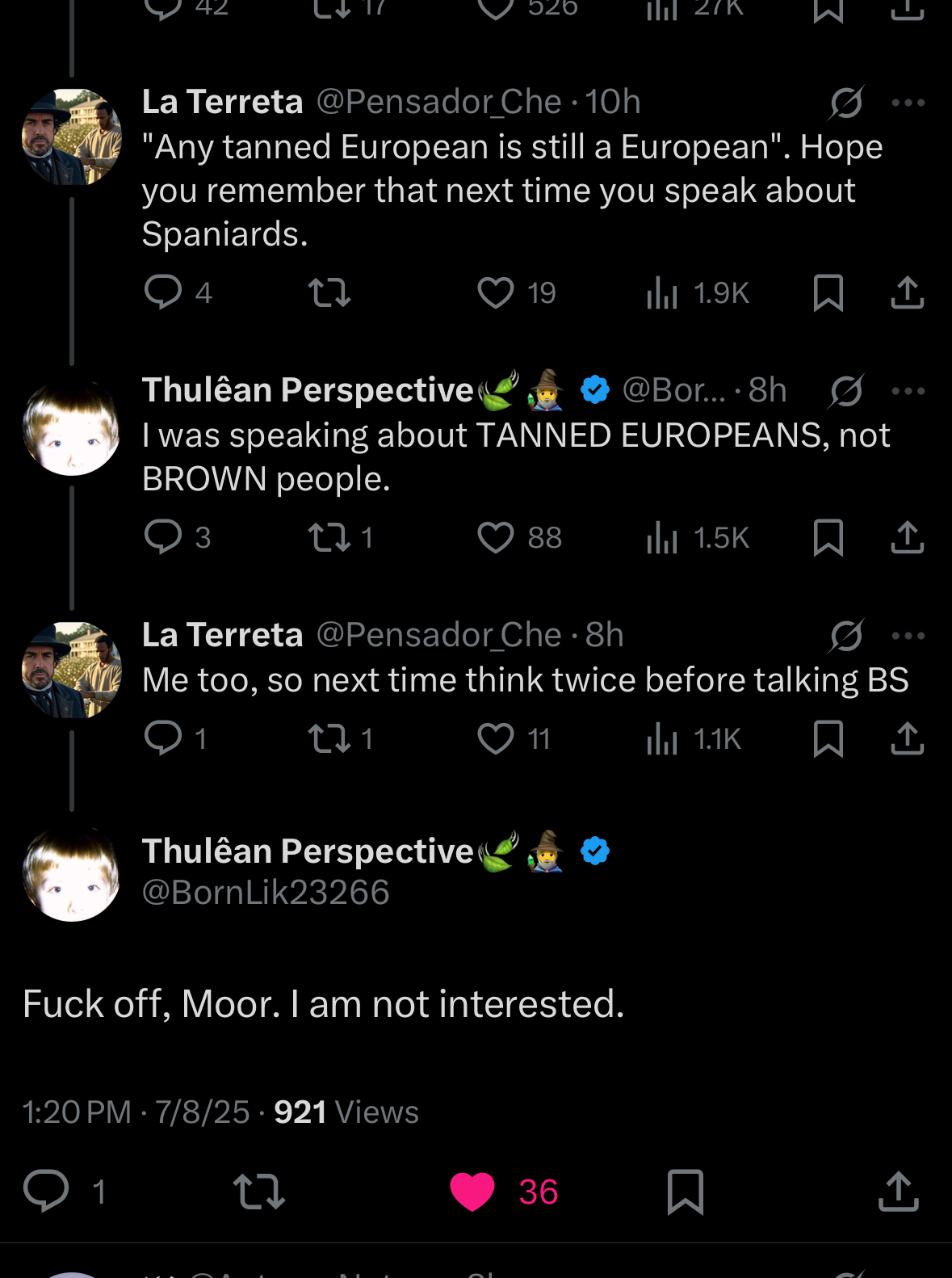
Task: Open @BornLik23266 profile handle
Action: point(266,893)
